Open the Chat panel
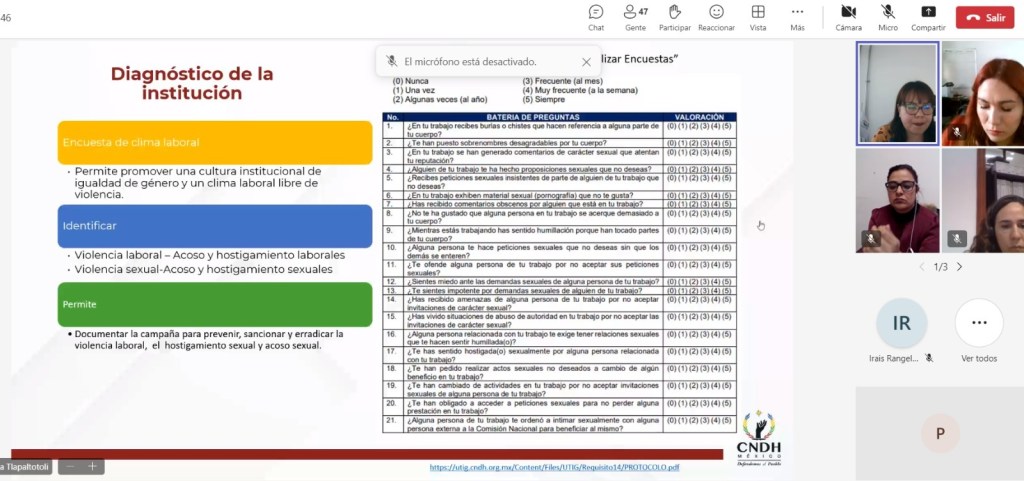1024x481 pixels. [596, 17]
